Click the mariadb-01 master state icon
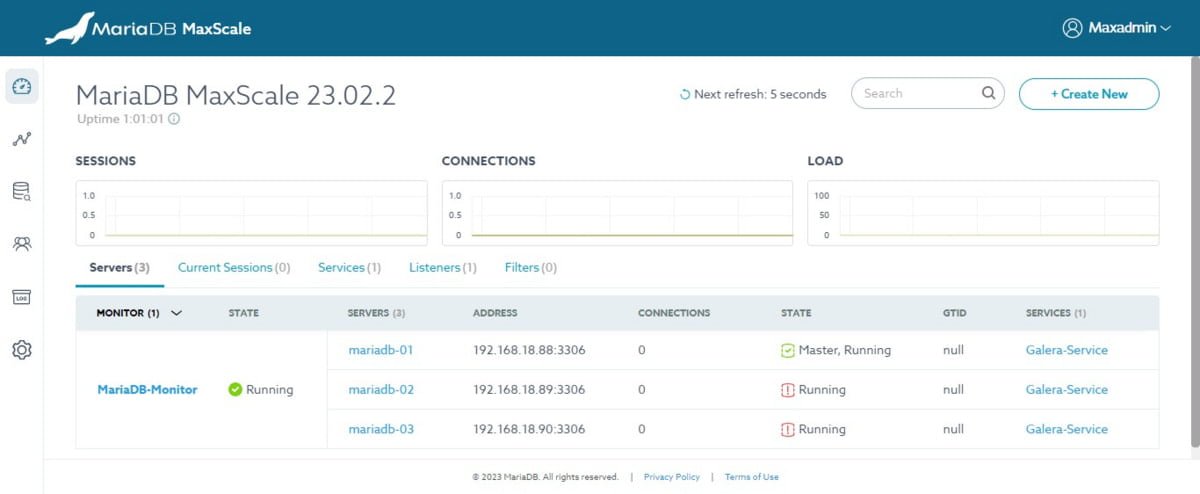 (x=788, y=351)
